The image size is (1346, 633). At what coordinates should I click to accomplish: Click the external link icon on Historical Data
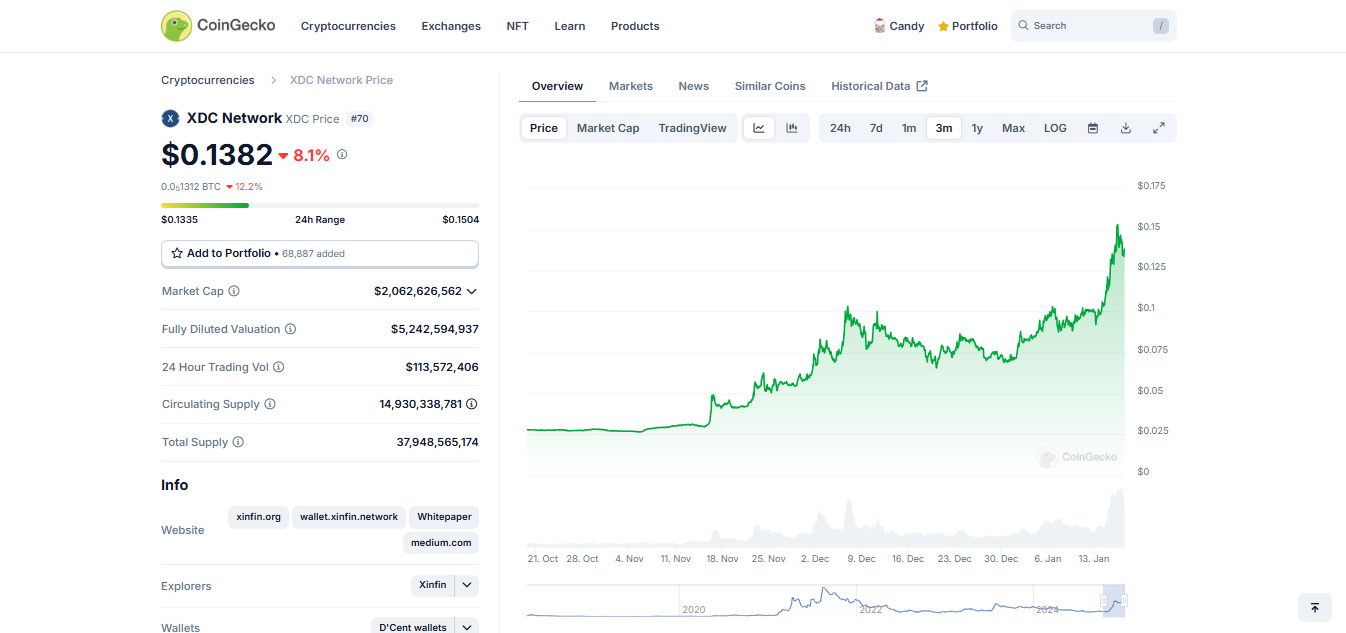tap(922, 86)
